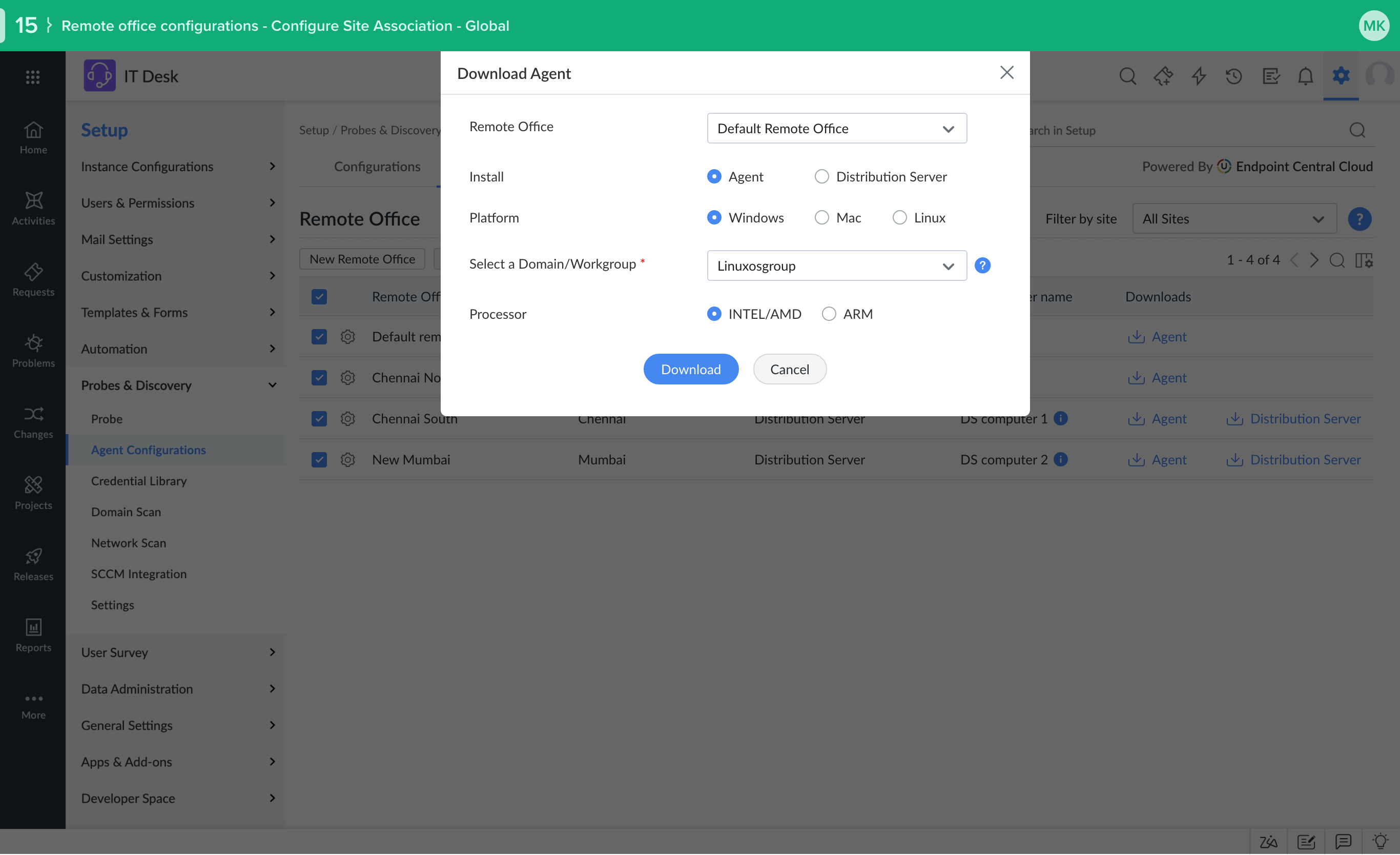Open Requests module in sidebar
Screen dimensions: 1400x855
[x=33, y=280]
